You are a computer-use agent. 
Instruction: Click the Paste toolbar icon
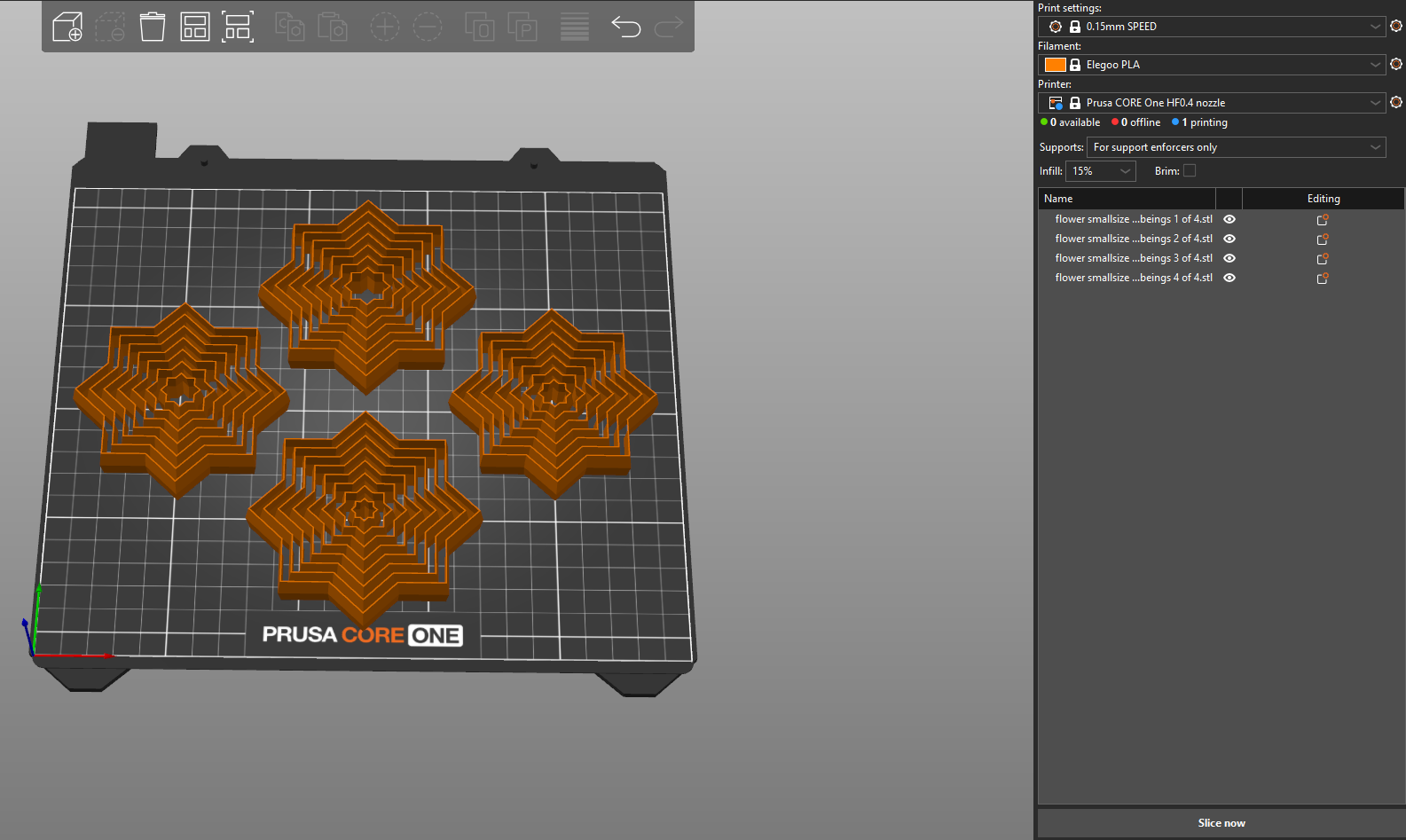pos(333,27)
